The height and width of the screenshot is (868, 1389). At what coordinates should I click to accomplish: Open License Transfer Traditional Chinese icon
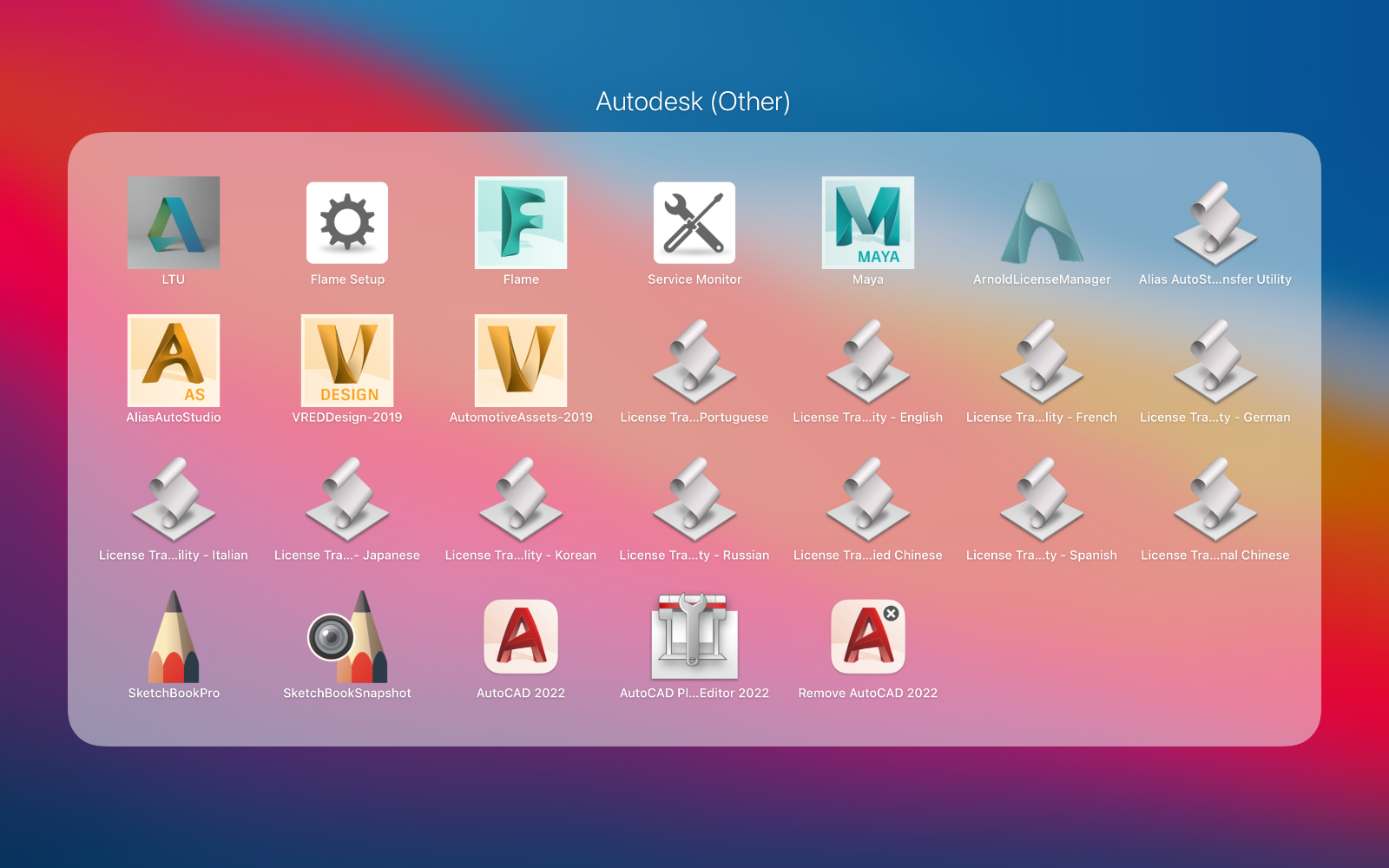1215,498
